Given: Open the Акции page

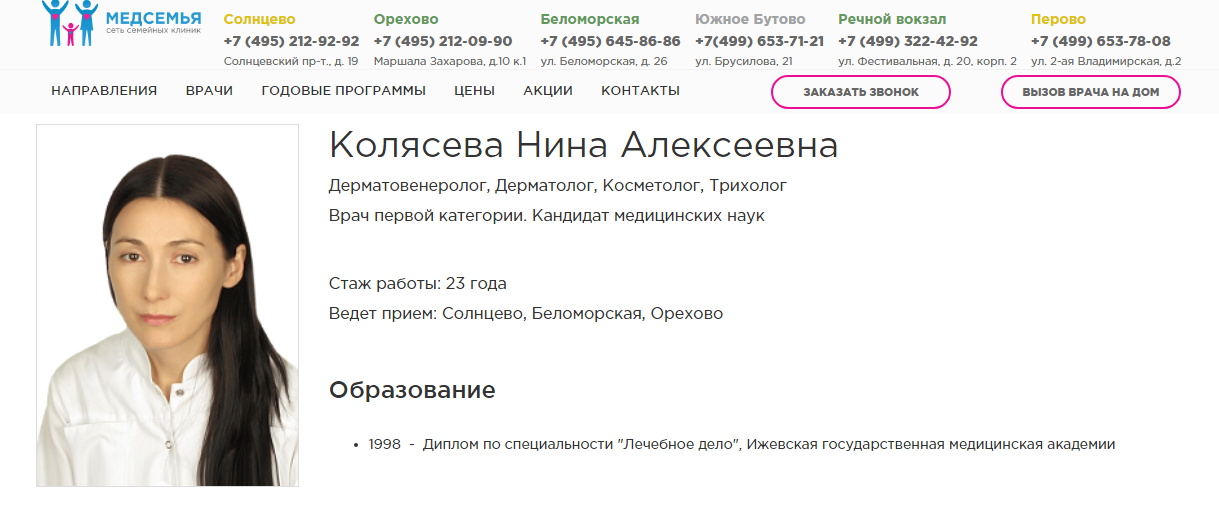Looking at the screenshot, I should pos(548,91).
